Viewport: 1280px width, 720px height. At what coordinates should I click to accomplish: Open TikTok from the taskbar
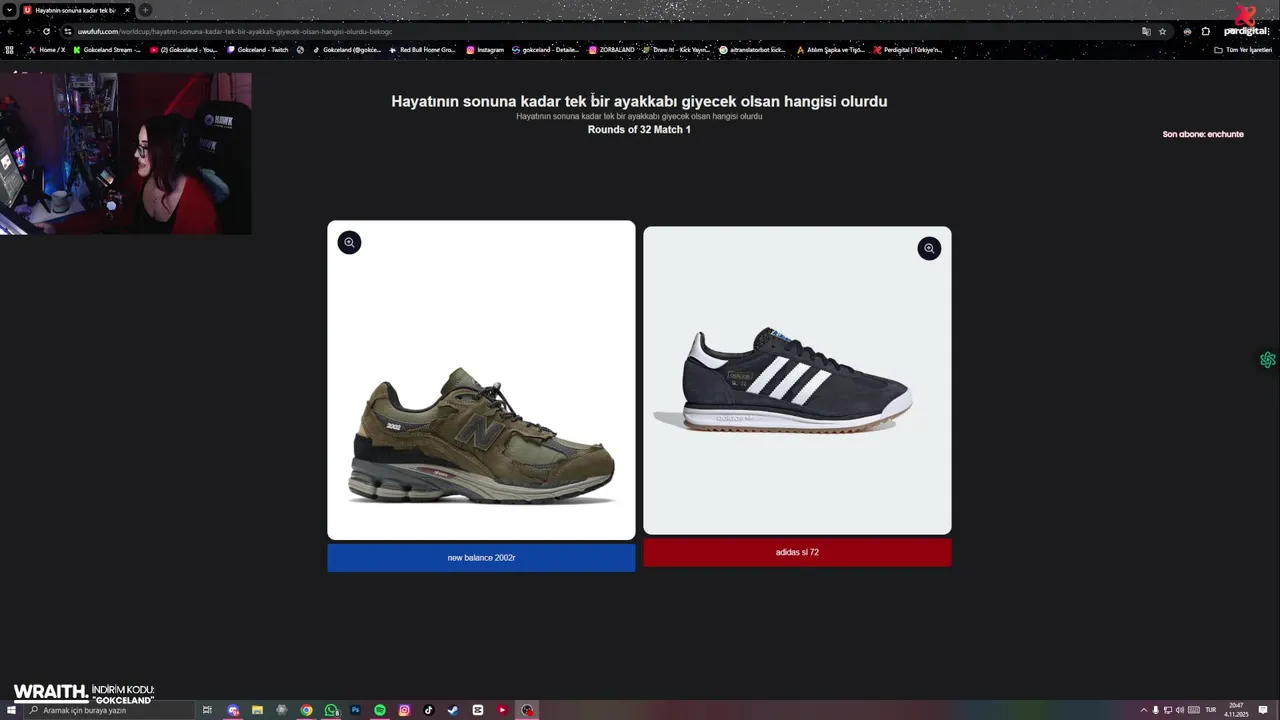click(428, 710)
